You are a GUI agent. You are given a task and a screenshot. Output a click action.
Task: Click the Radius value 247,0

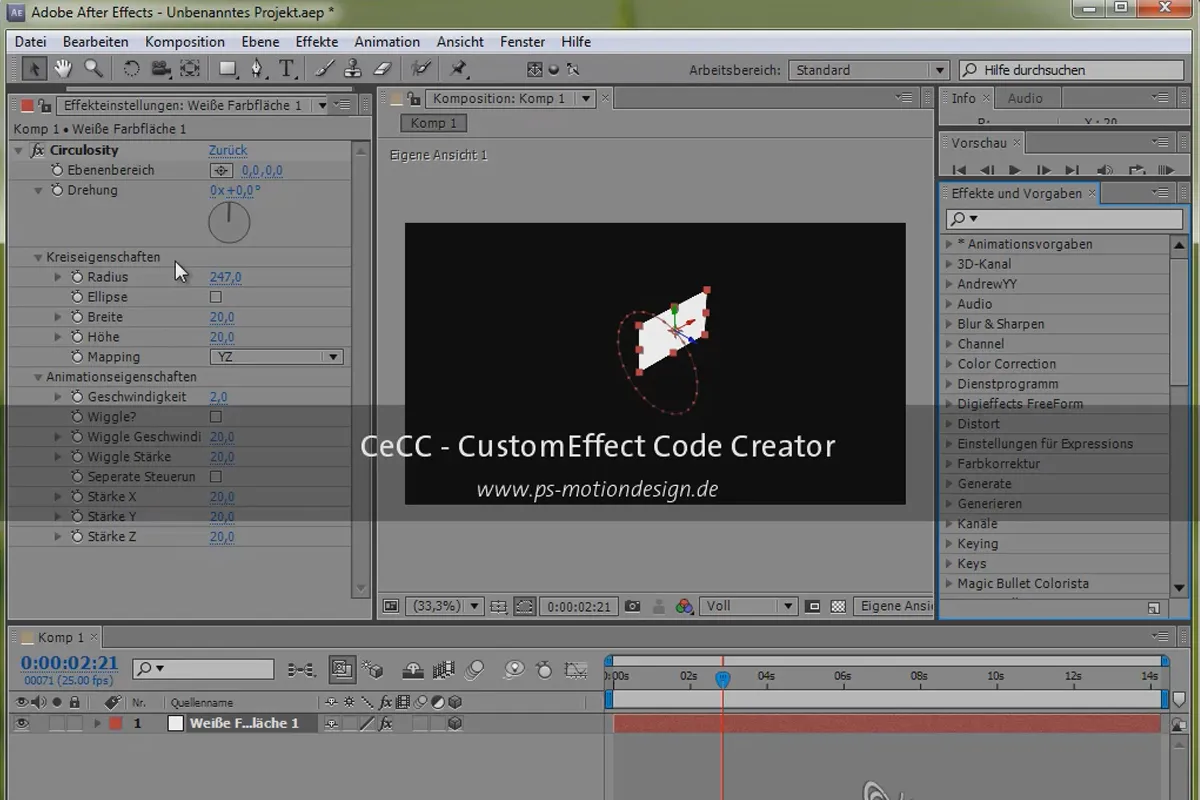pyautogui.click(x=225, y=277)
